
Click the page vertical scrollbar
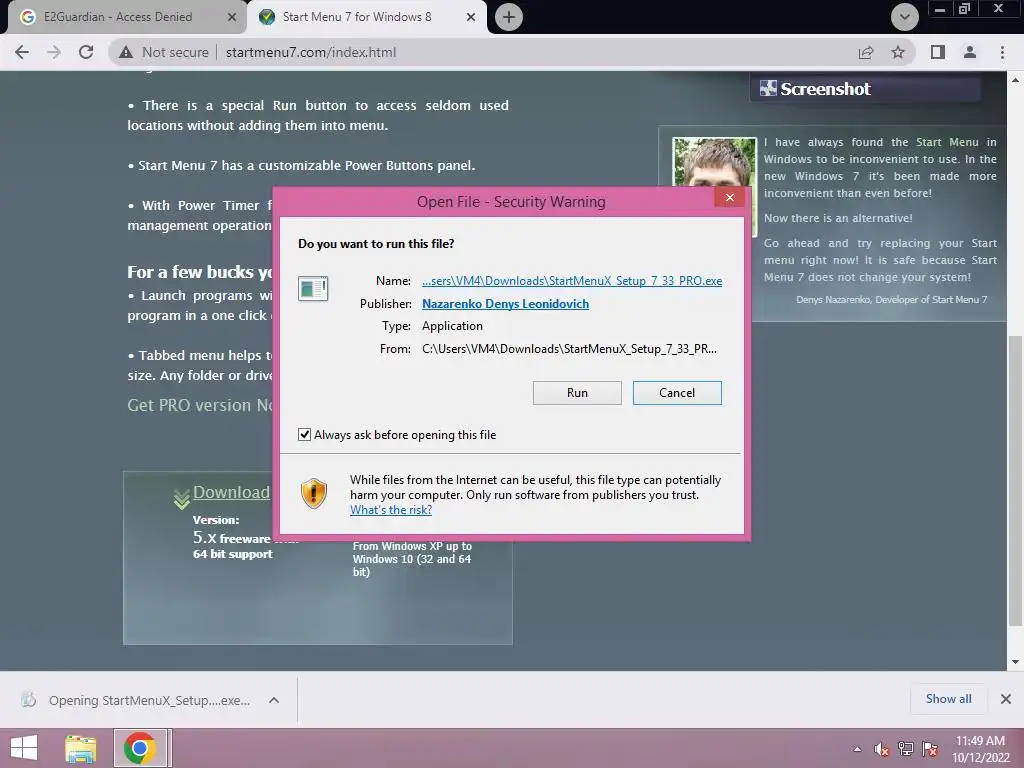(1015, 480)
